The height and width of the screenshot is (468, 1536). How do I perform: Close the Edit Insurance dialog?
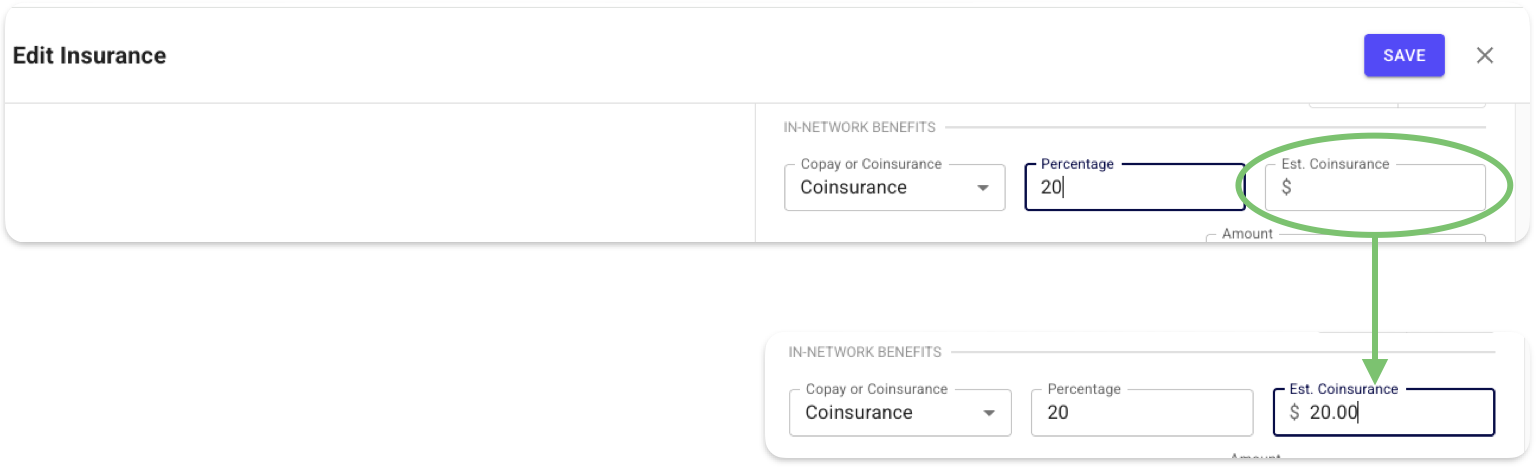click(1485, 56)
